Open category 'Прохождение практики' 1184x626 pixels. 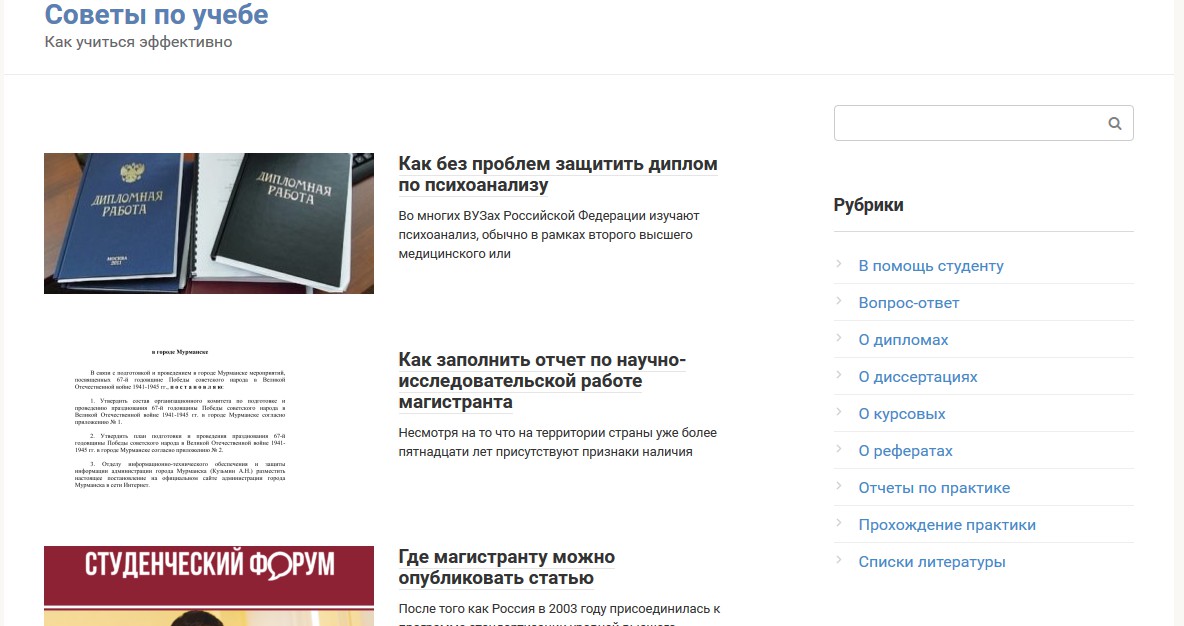(947, 525)
